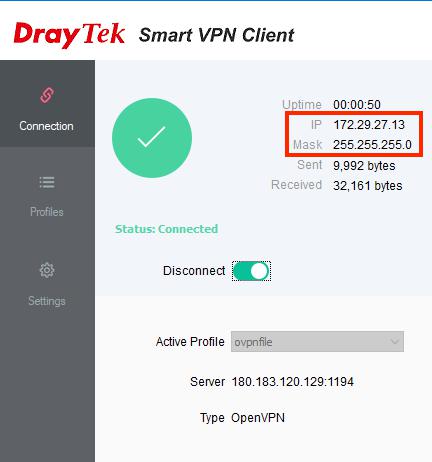Screen dimensions: 432x462
Task: Click the DrayTek logo
Action: coord(69,35)
